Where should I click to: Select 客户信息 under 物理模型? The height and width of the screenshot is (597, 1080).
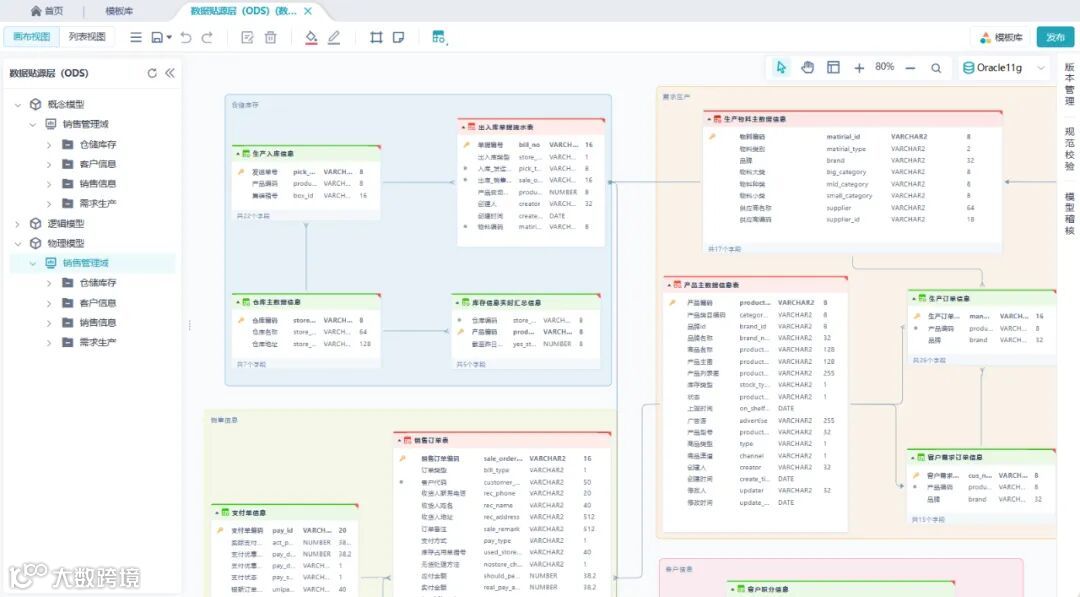tap(98, 302)
